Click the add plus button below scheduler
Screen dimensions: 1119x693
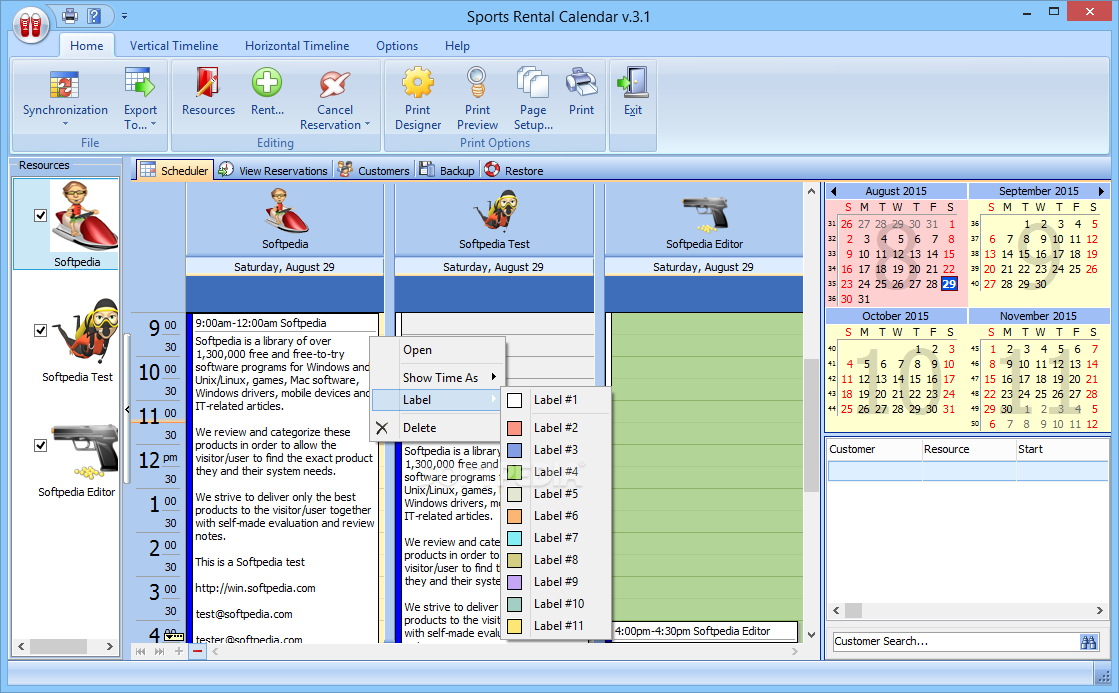pos(178,651)
